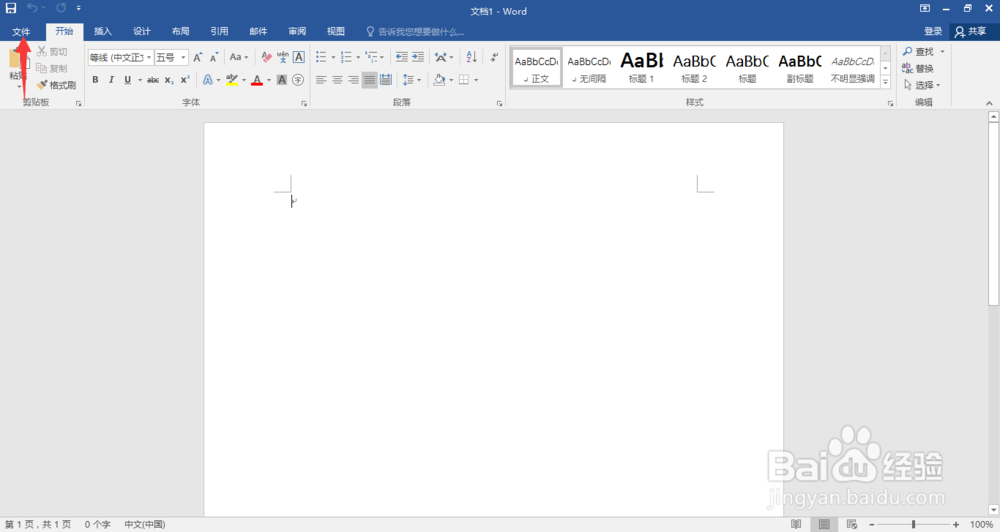This screenshot has height=532, width=1000.
Task: Toggle justify alignment button
Action: pyautogui.click(x=369, y=80)
